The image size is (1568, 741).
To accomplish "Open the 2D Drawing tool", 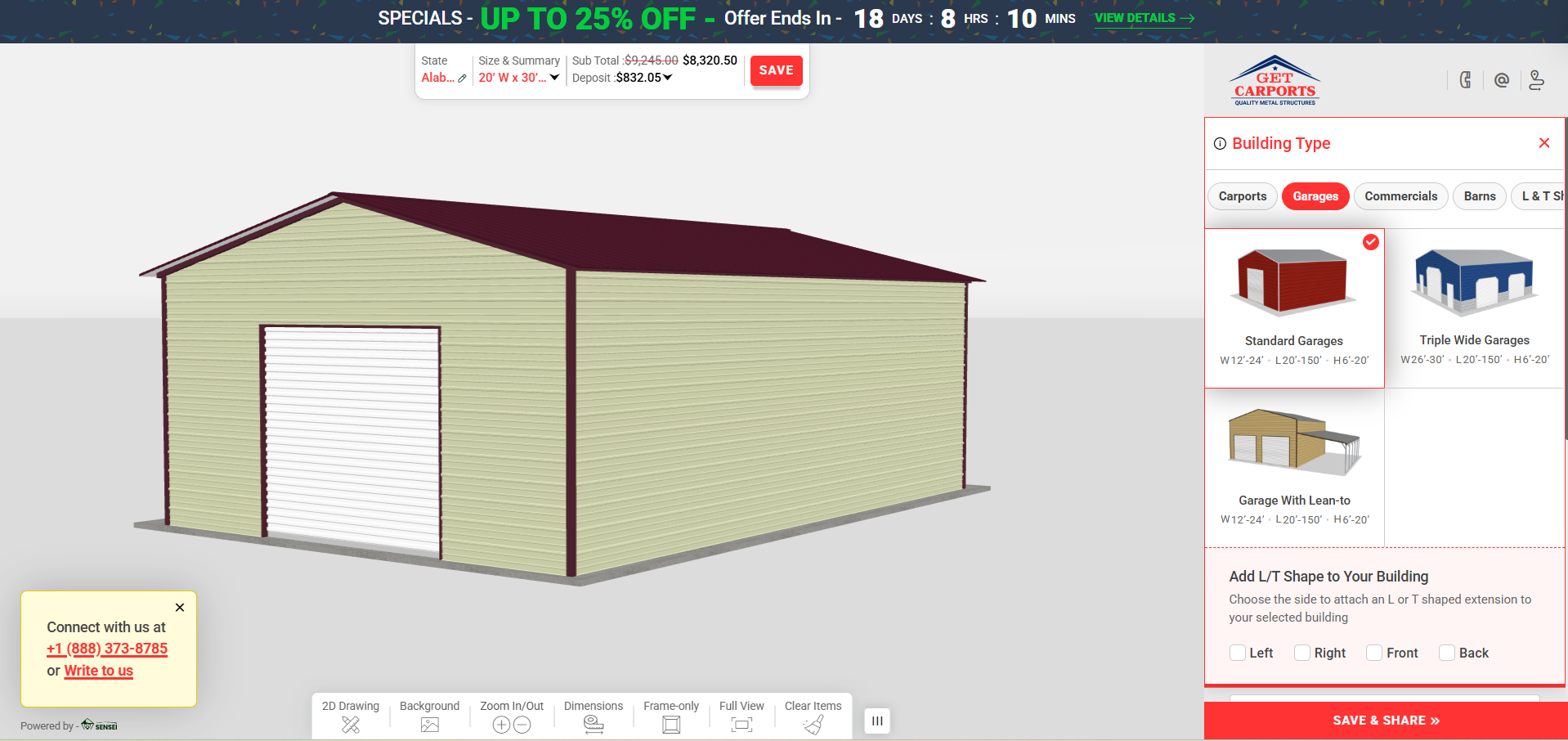I will (x=350, y=724).
